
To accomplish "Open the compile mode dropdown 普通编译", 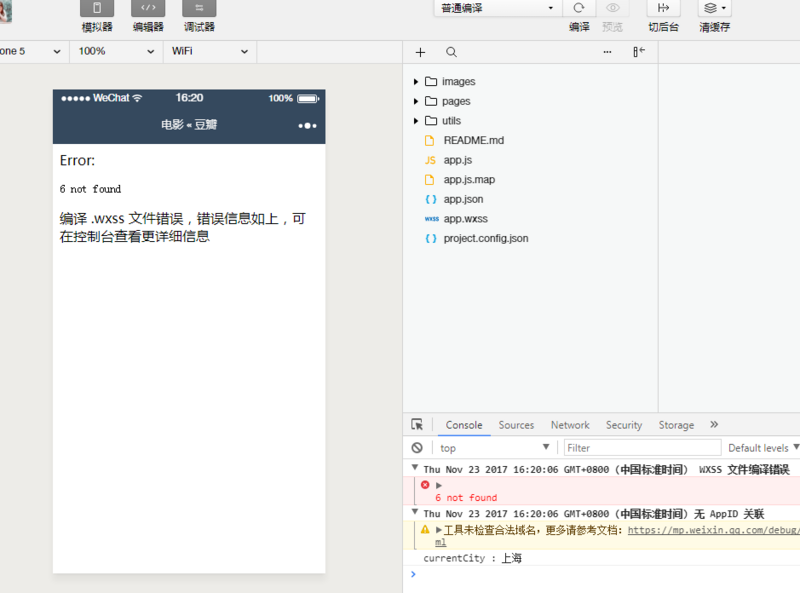I will click(497, 8).
